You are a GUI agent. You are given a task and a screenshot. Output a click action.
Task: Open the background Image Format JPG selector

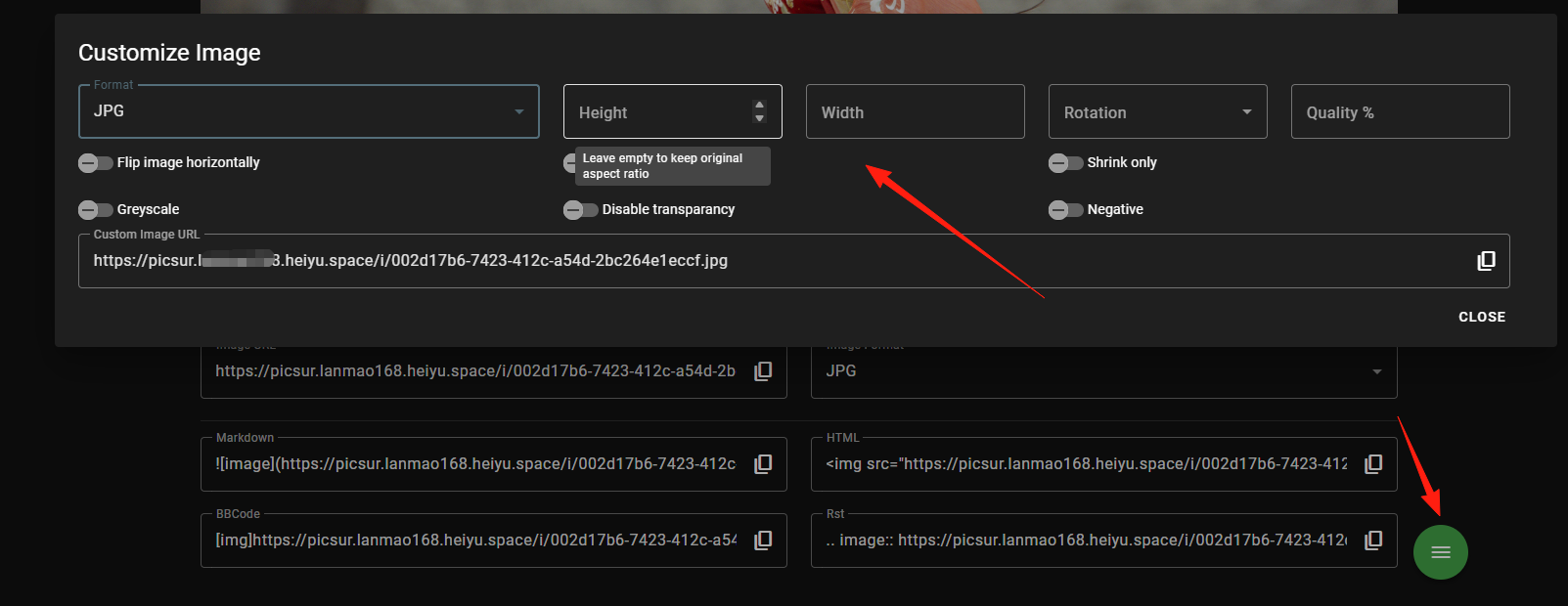click(x=1104, y=371)
